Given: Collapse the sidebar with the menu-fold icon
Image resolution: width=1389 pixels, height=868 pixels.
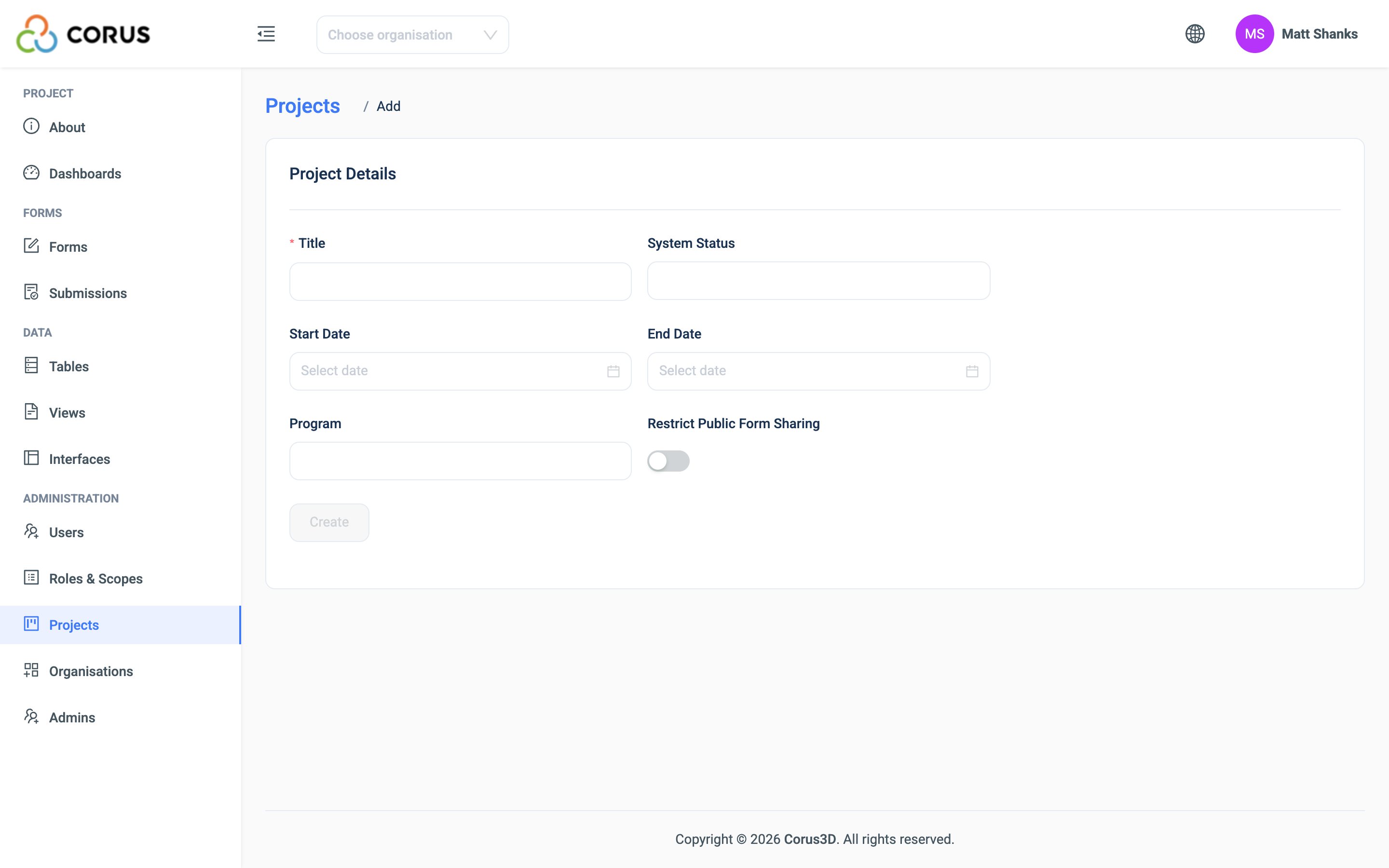Looking at the screenshot, I should [266, 34].
